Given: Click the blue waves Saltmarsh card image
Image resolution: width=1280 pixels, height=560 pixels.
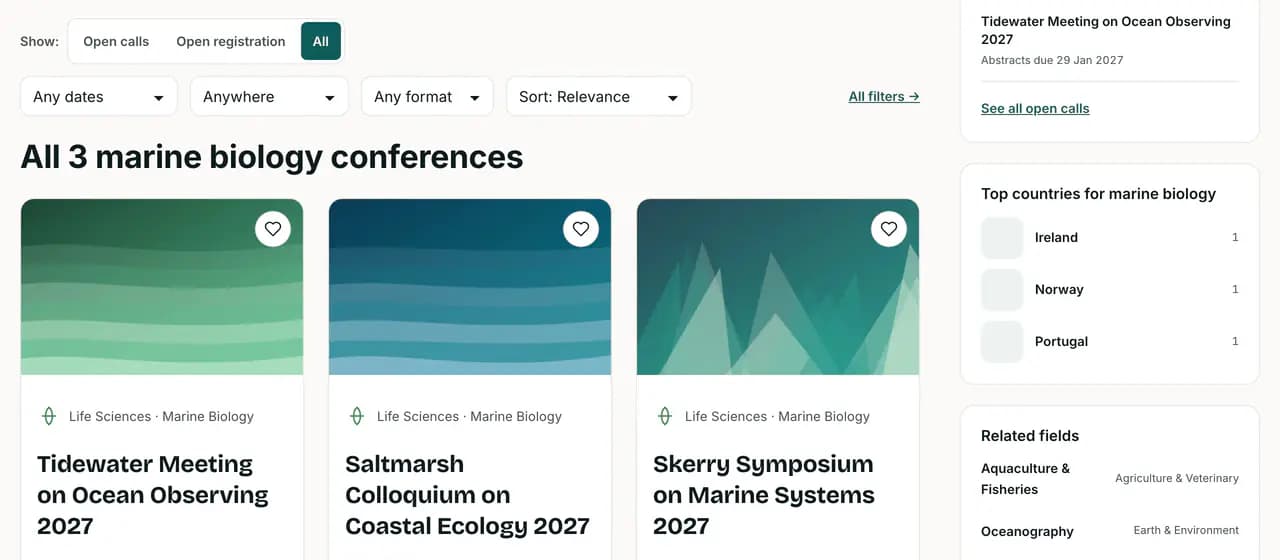Looking at the screenshot, I should [470, 287].
